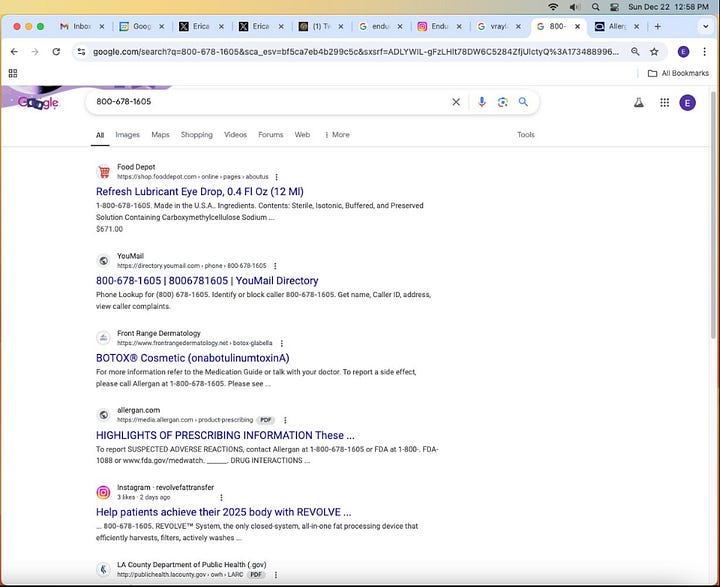
Task: Open the Tools filter options
Action: point(526,135)
